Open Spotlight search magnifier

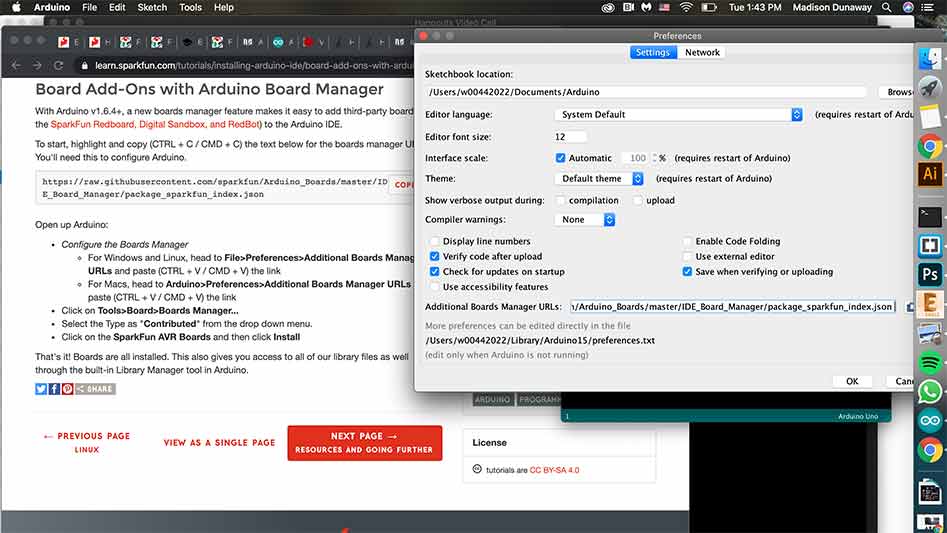coord(887,7)
